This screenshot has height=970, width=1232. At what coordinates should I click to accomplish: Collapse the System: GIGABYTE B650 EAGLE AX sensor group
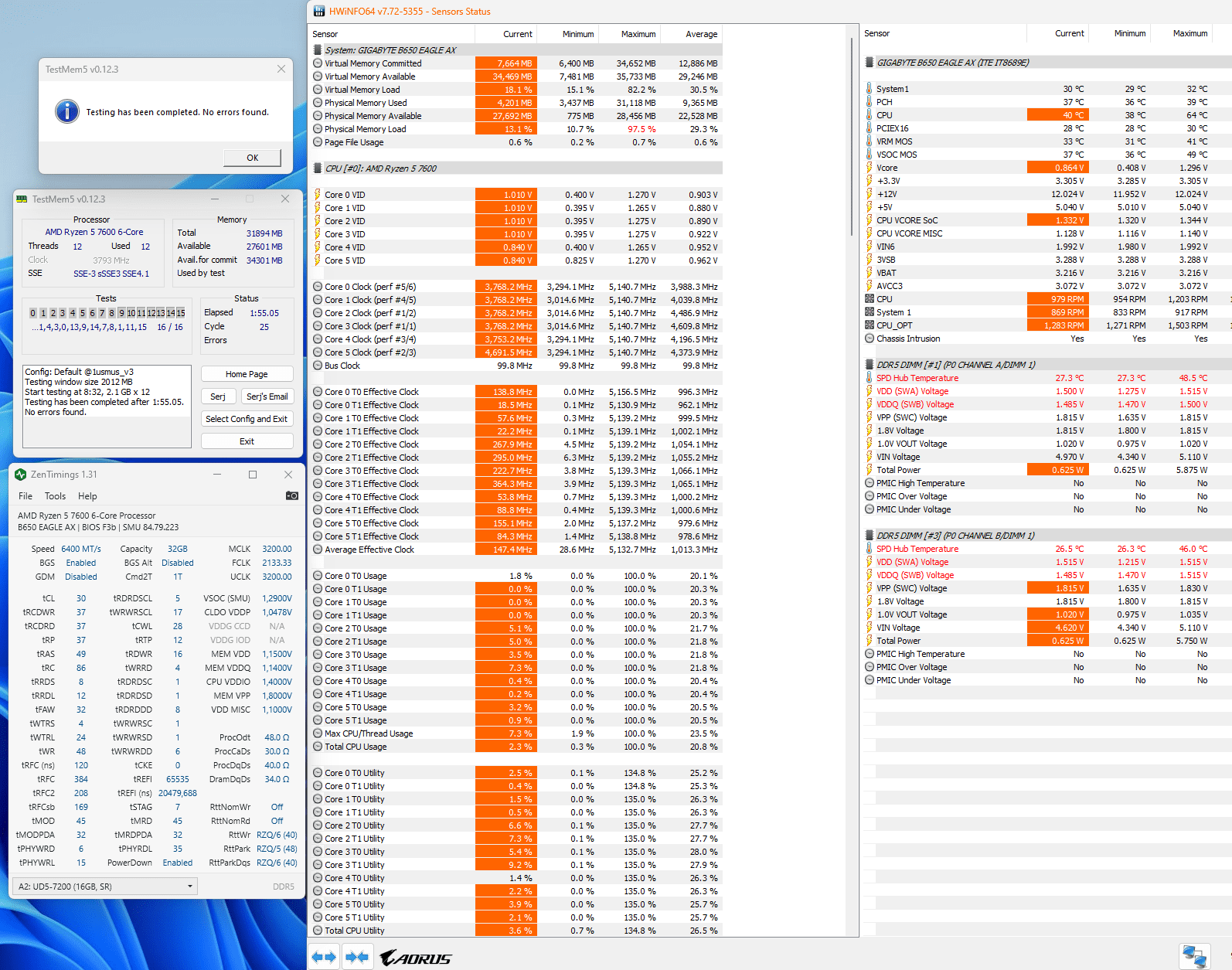pos(517,50)
